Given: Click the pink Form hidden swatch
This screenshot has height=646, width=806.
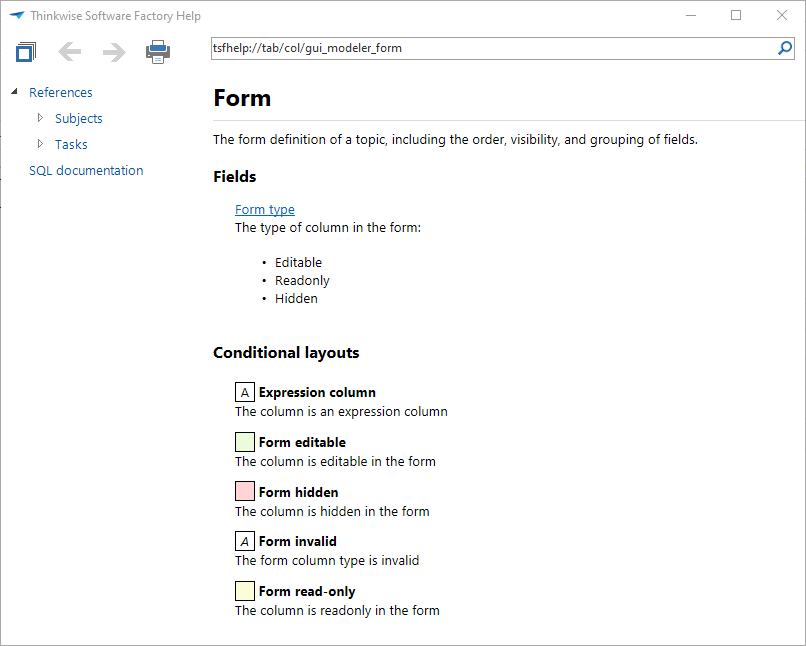Looking at the screenshot, I should [245, 492].
